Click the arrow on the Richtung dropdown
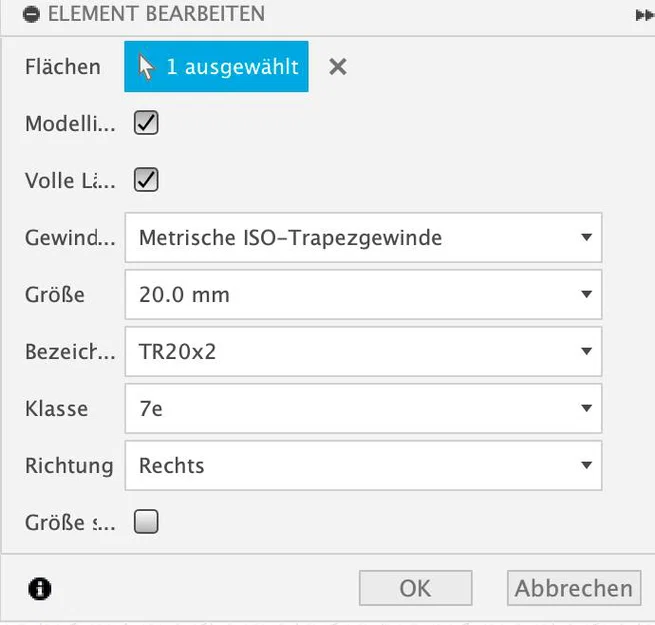 [586, 465]
